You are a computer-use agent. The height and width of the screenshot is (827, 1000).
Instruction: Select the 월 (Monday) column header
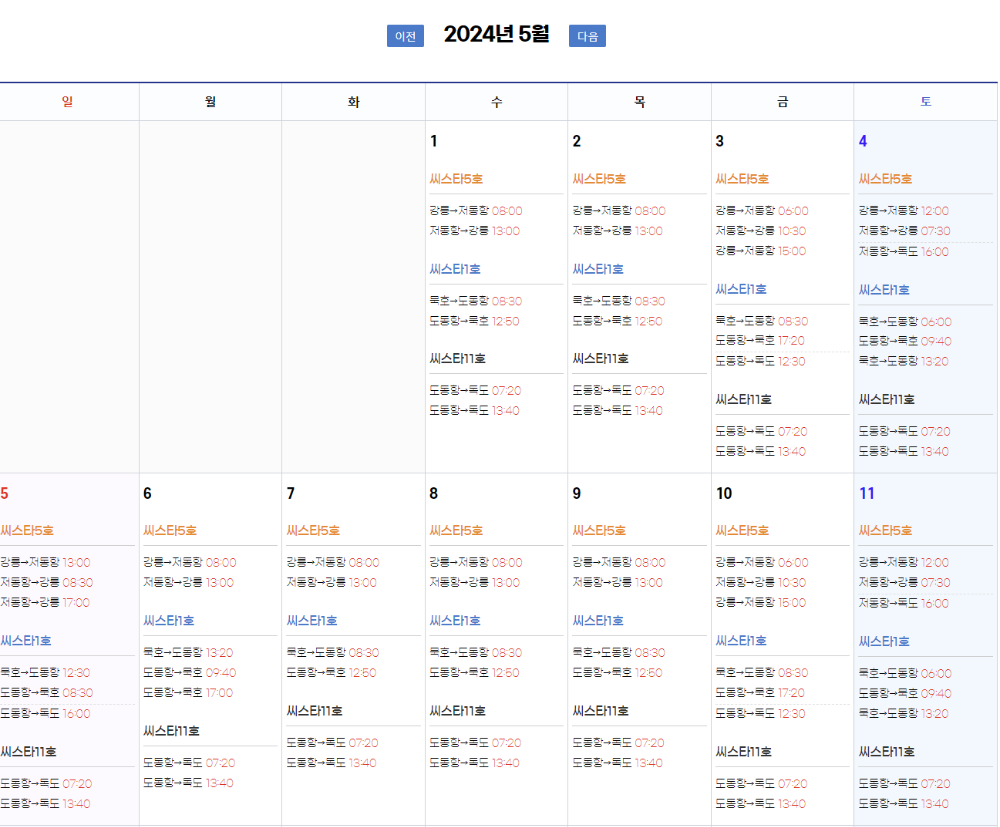(210, 101)
